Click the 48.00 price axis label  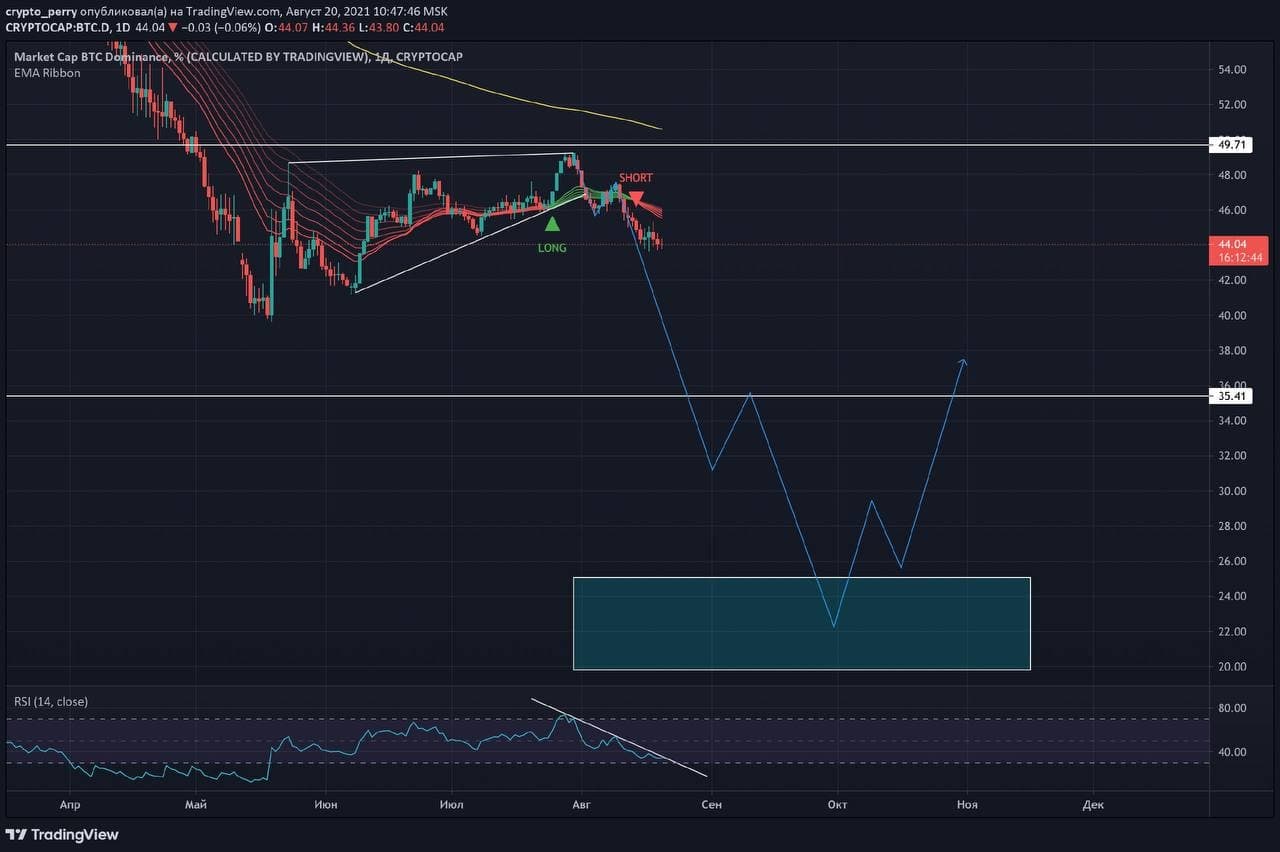click(x=1231, y=175)
